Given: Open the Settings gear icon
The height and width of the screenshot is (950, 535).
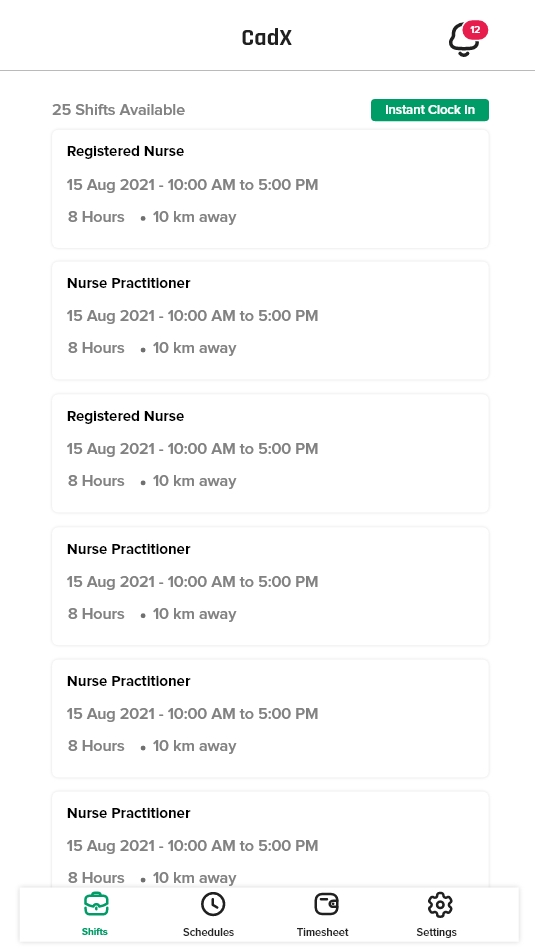Looking at the screenshot, I should click(440, 905).
